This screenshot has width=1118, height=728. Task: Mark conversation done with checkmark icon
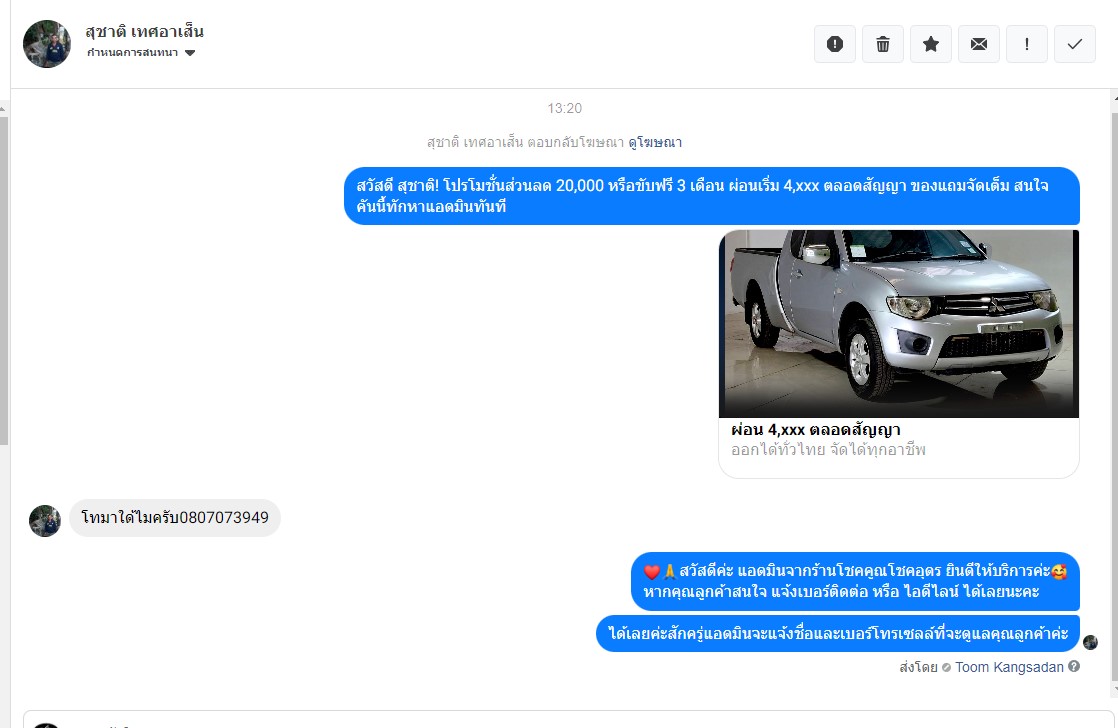(1075, 44)
